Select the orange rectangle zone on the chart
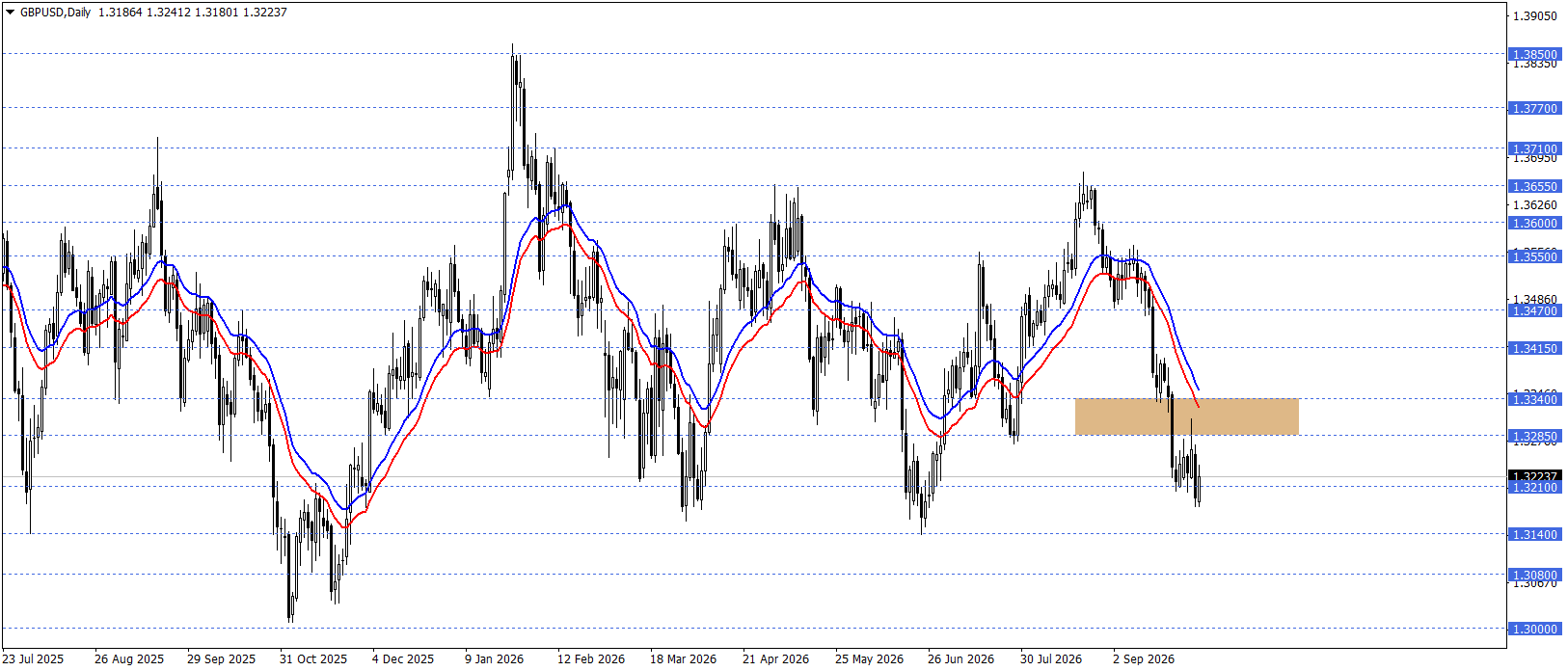 [1187, 416]
